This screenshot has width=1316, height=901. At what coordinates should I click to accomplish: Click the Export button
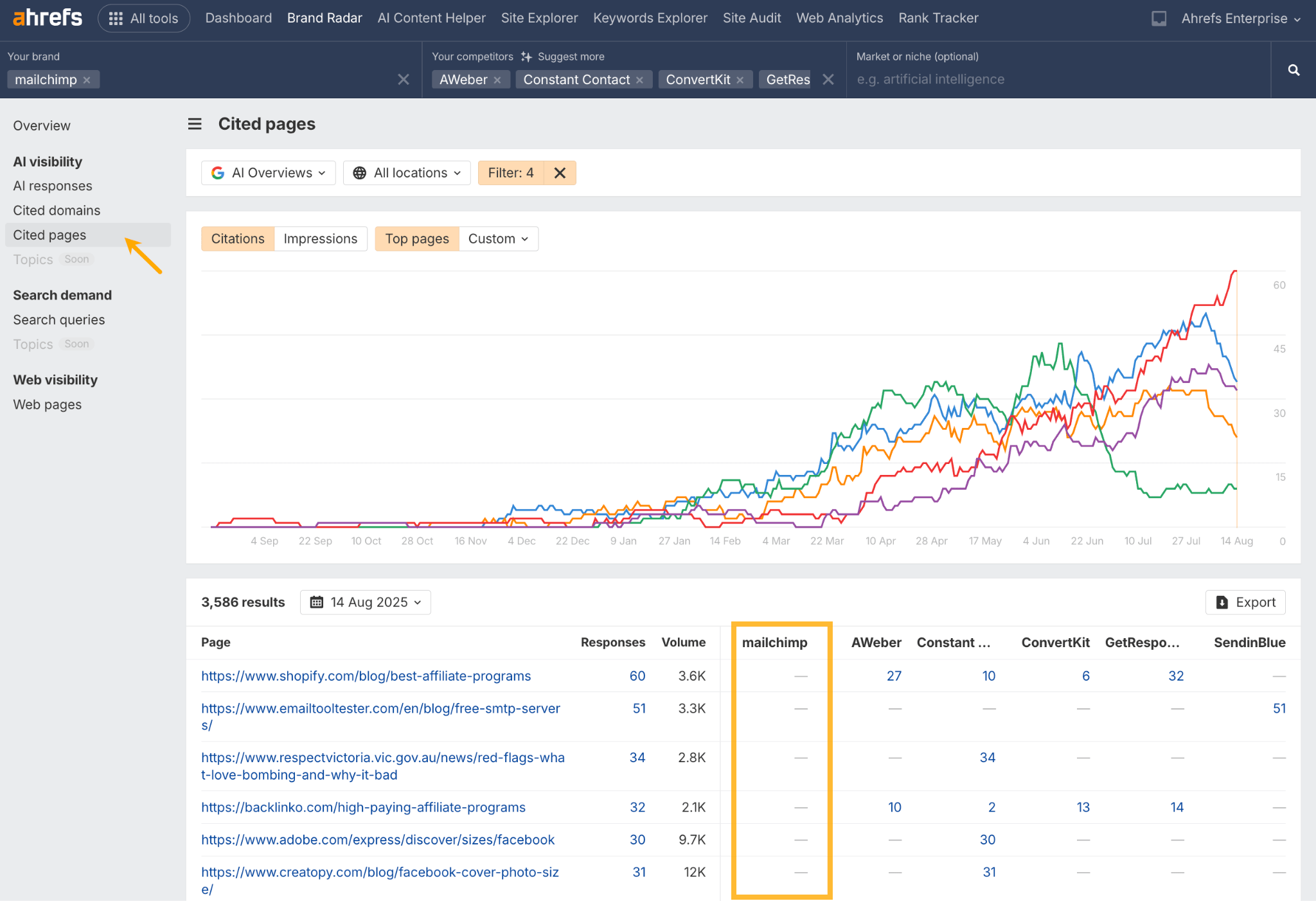coord(1245,602)
